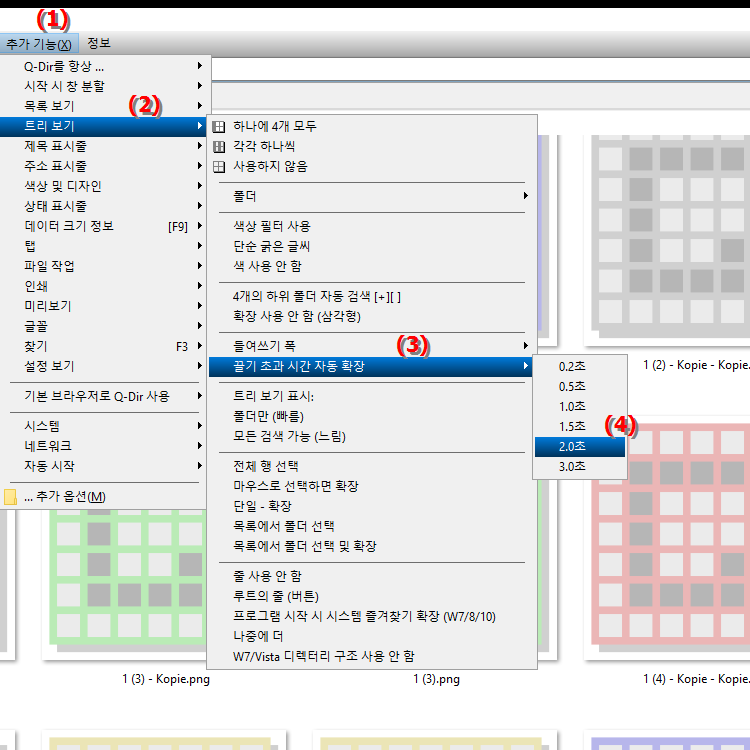
Task: Open the 정보 menu
Action: (99, 44)
